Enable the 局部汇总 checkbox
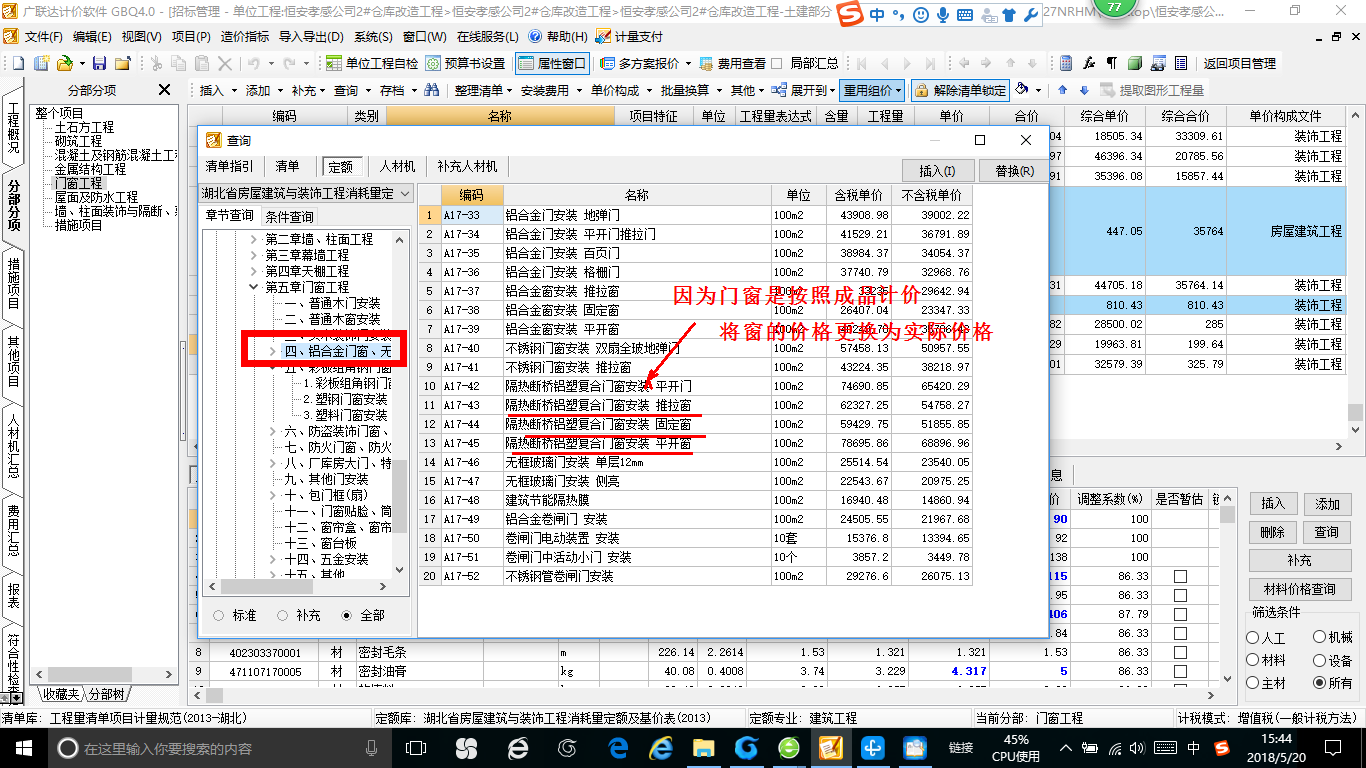1366x768 pixels. [x=776, y=63]
